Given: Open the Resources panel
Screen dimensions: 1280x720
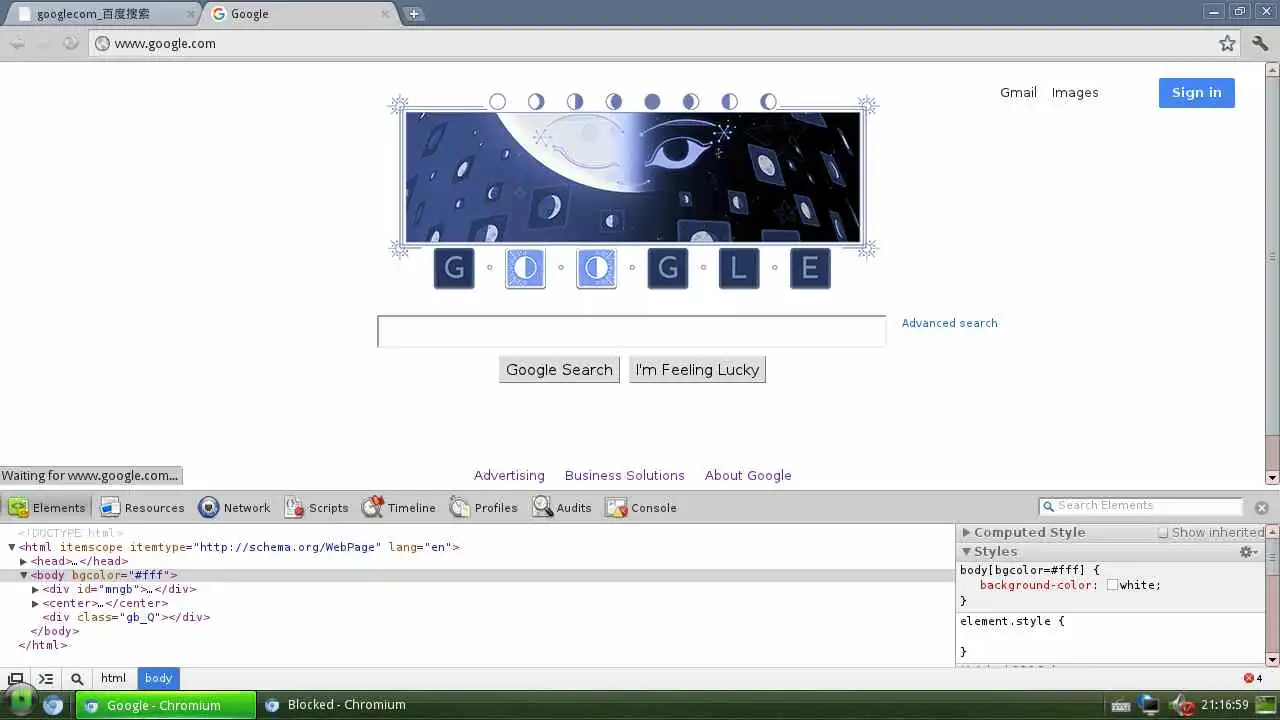Looking at the screenshot, I should [x=142, y=507].
